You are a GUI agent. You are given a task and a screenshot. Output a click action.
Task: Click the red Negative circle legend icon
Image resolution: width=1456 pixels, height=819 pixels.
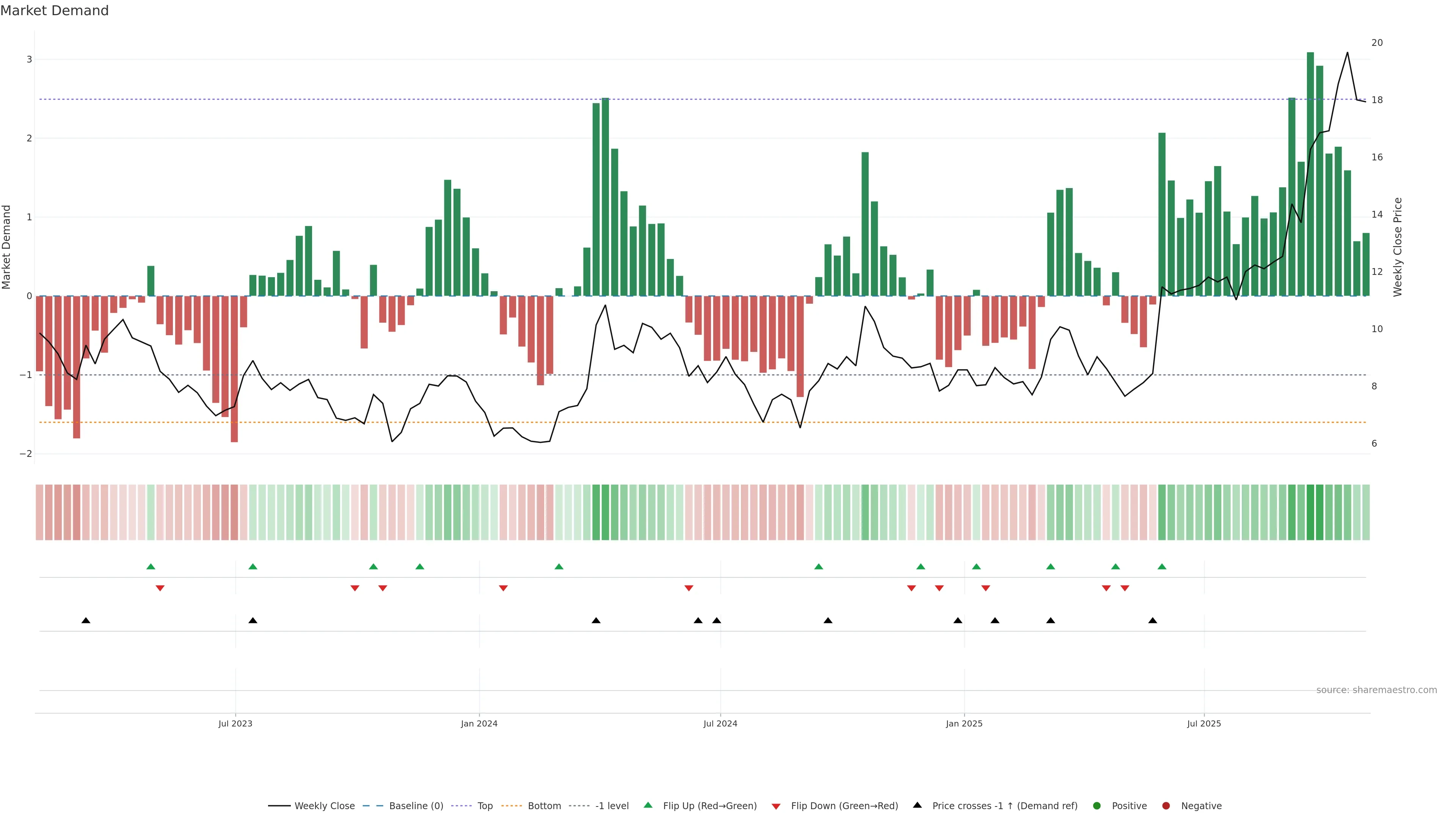(1166, 805)
